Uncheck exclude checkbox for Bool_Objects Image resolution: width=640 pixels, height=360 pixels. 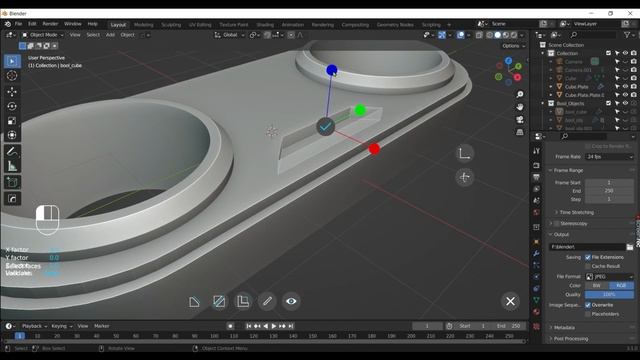pos(609,103)
